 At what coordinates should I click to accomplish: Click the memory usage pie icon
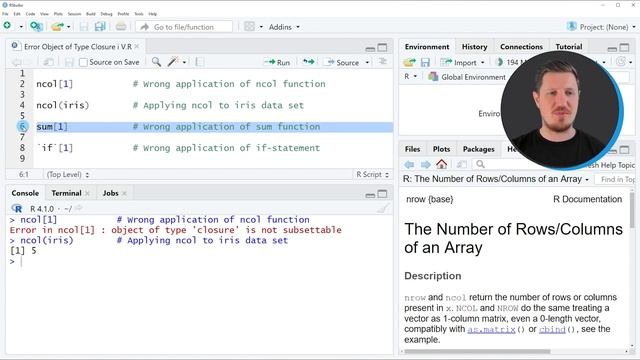499,62
